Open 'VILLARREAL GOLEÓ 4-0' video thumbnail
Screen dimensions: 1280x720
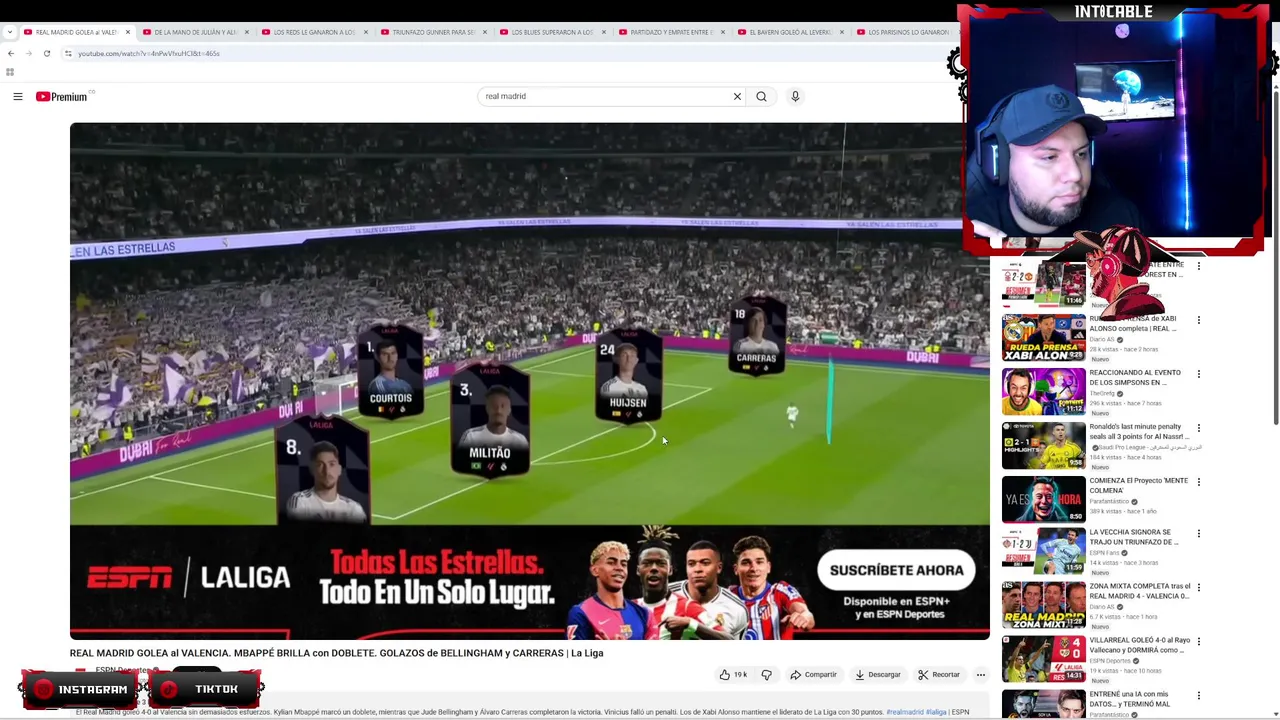point(1044,660)
